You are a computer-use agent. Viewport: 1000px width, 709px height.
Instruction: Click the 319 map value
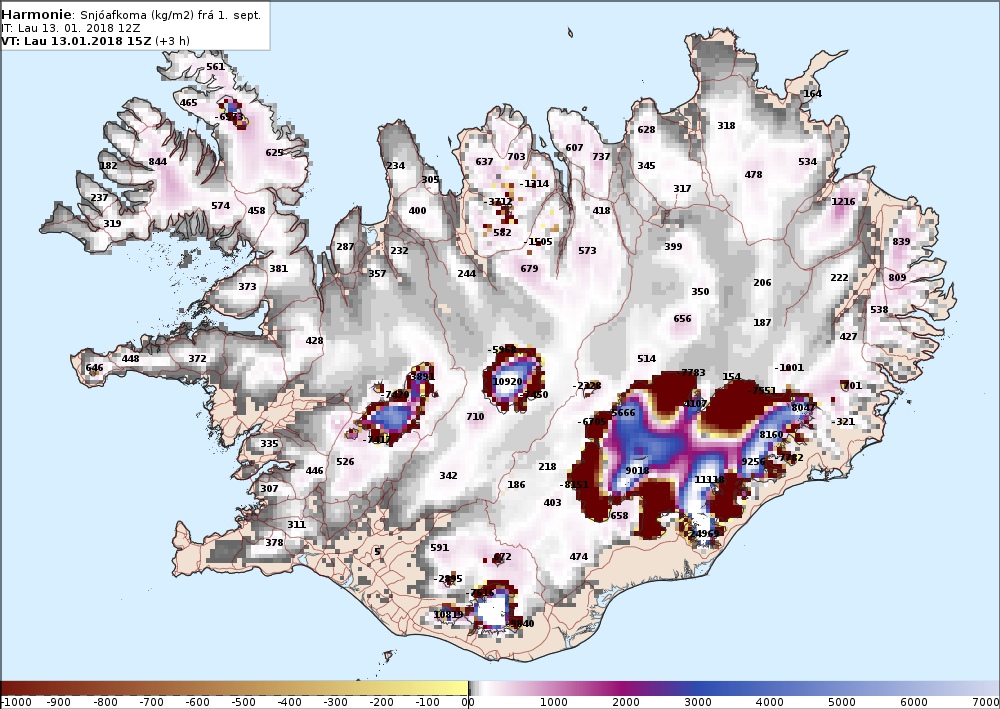pyautogui.click(x=112, y=224)
